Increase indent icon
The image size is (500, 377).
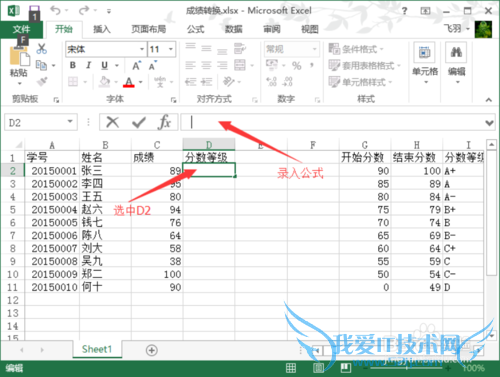[207, 81]
